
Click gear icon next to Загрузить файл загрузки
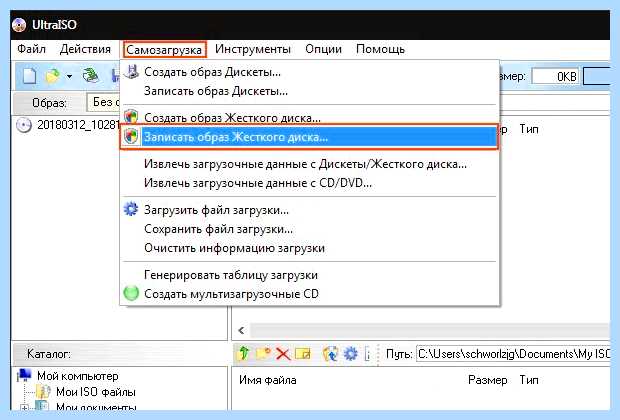click(x=131, y=209)
